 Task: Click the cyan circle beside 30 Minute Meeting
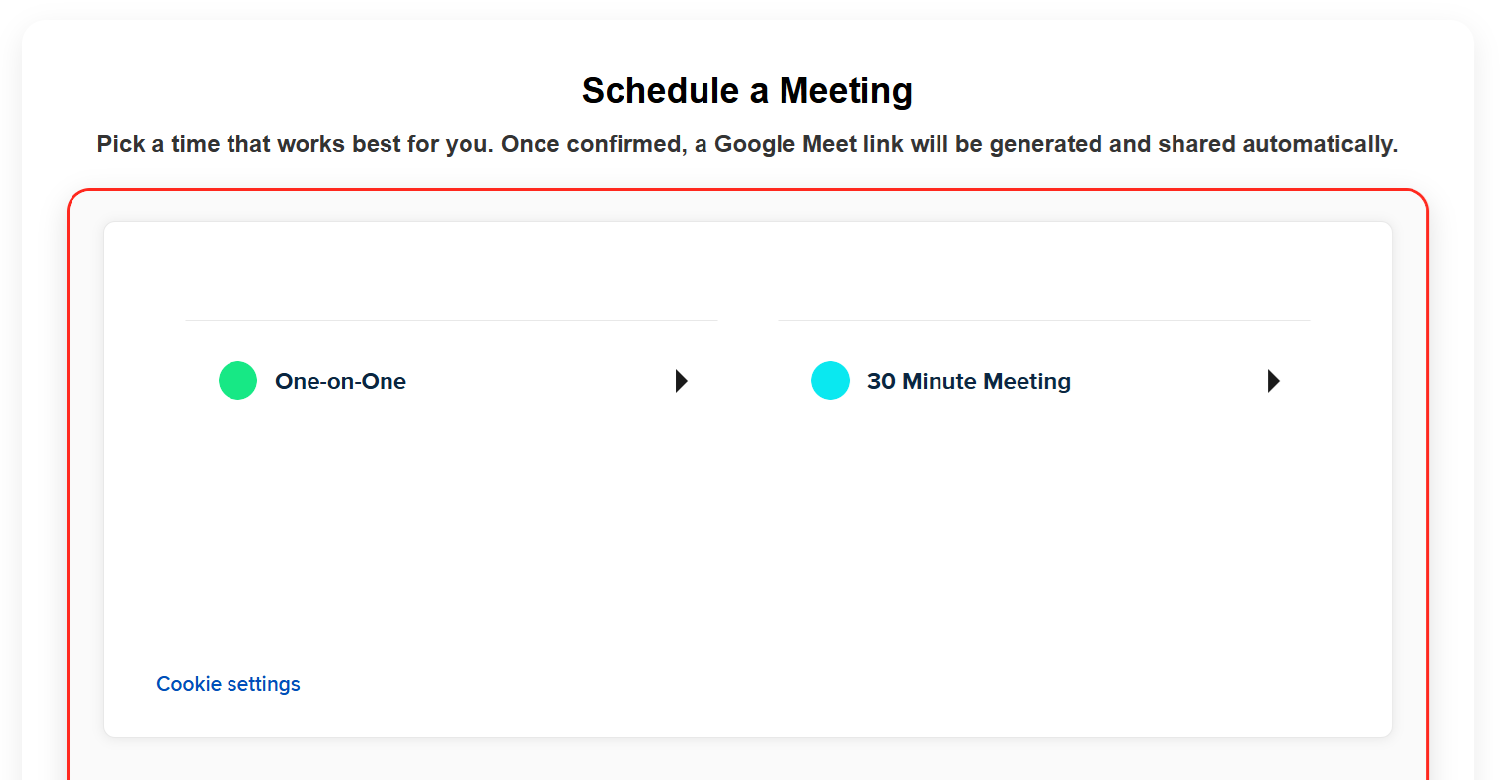(830, 381)
